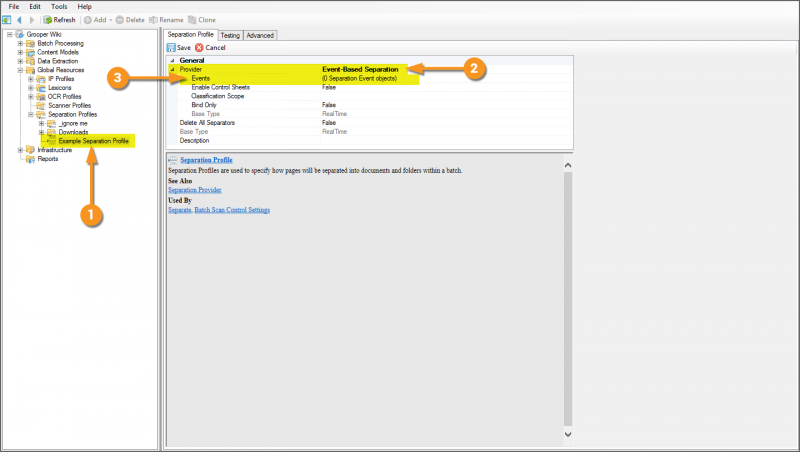Viewport: 800px width, 452px height.
Task: Select the Reports node
Action: (47, 159)
